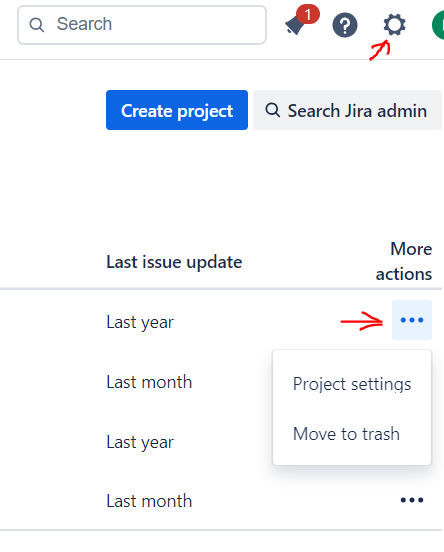
Task: Focus the top Search input field
Action: pyautogui.click(x=142, y=25)
